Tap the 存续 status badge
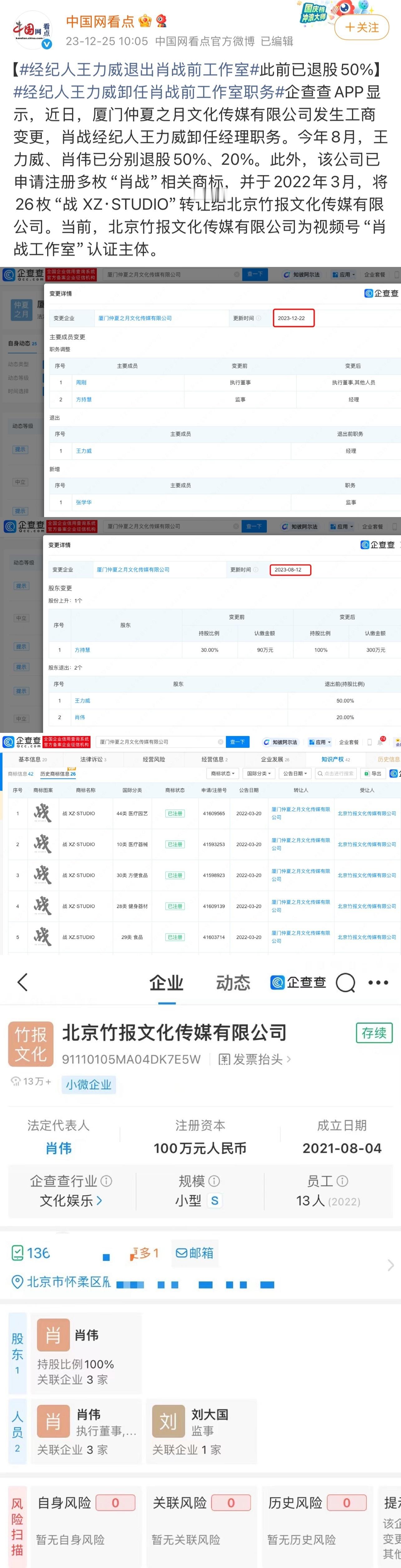 [374, 1033]
